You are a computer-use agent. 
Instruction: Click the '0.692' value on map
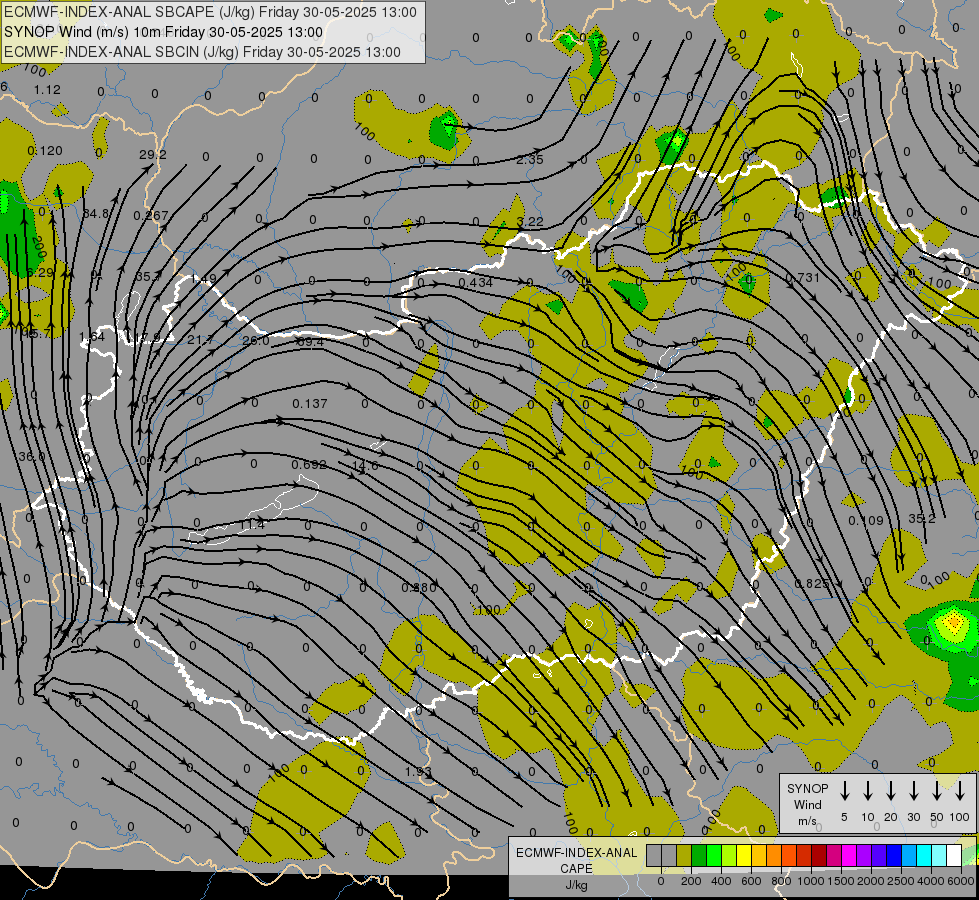(309, 465)
